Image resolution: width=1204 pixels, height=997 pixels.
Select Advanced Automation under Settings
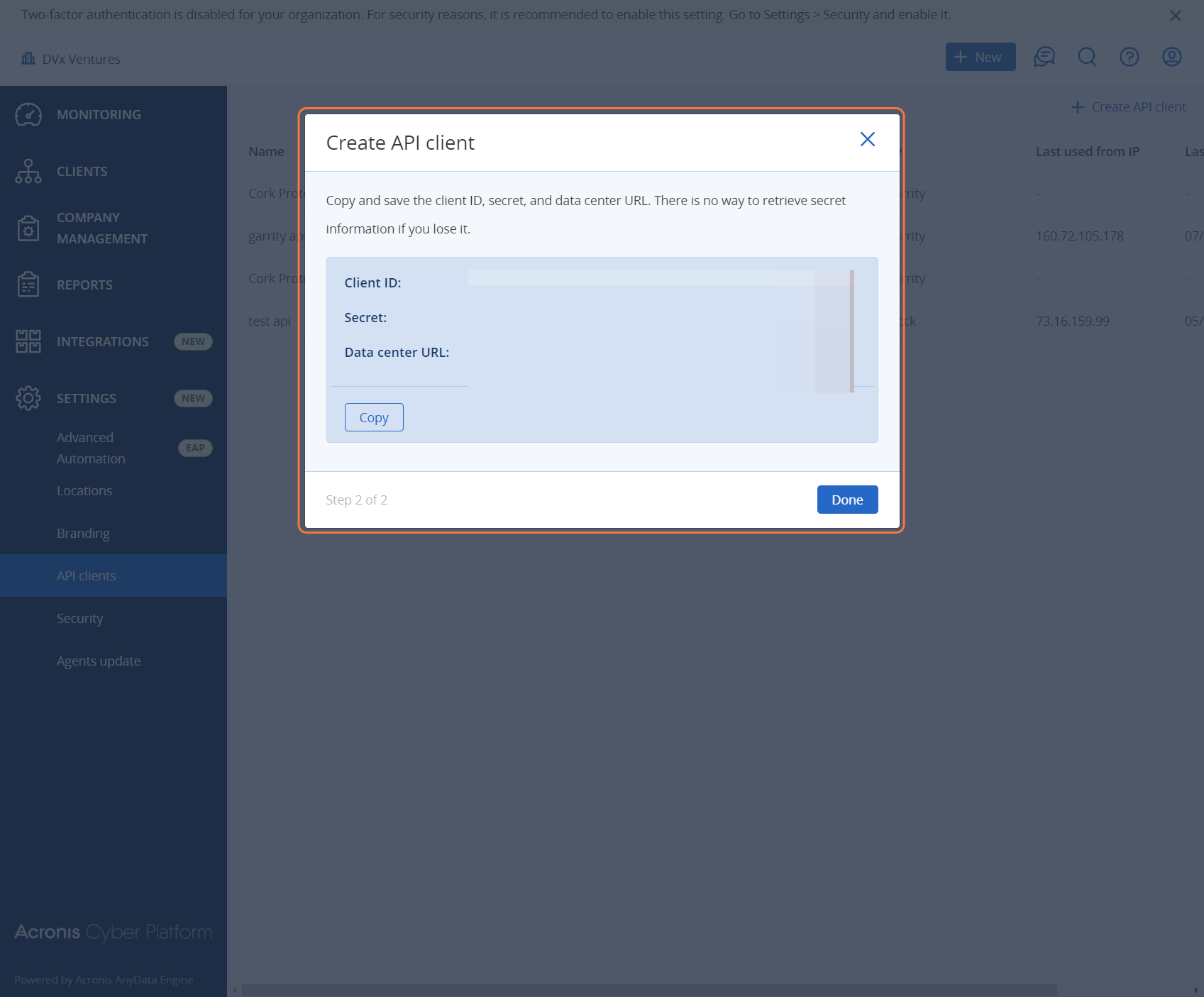pyautogui.click(x=114, y=448)
